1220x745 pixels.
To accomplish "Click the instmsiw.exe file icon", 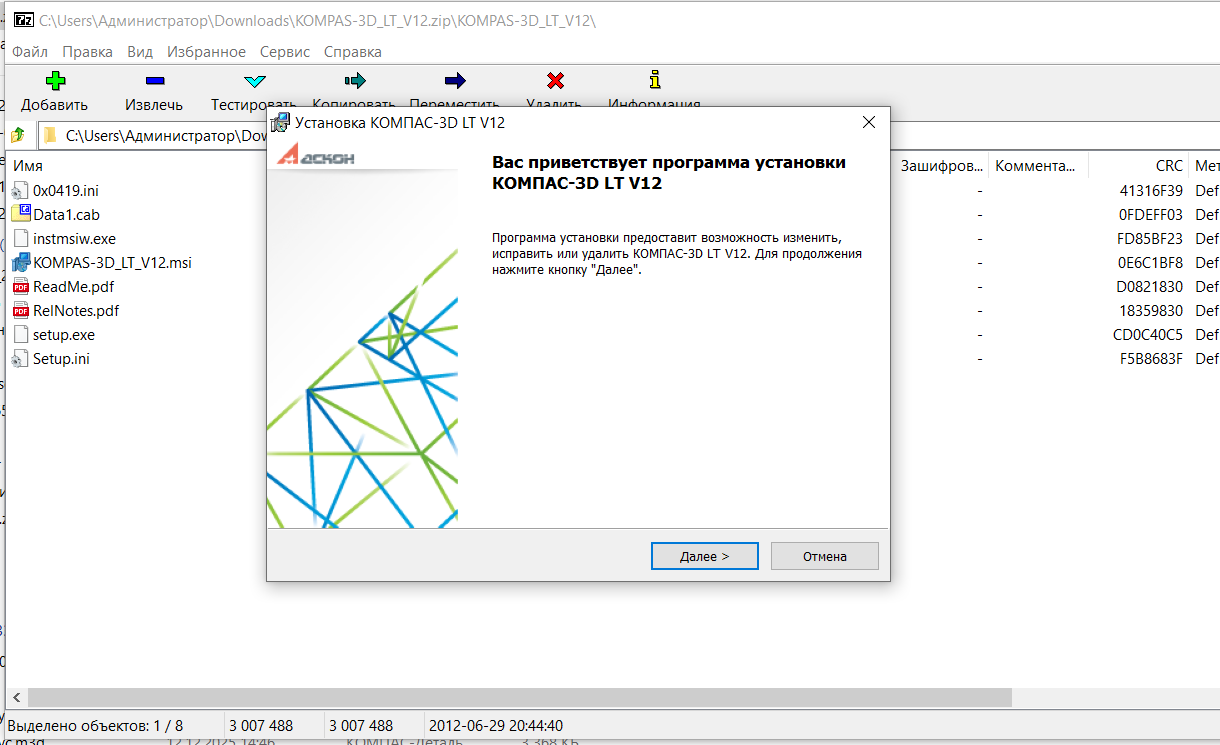I will 20,239.
